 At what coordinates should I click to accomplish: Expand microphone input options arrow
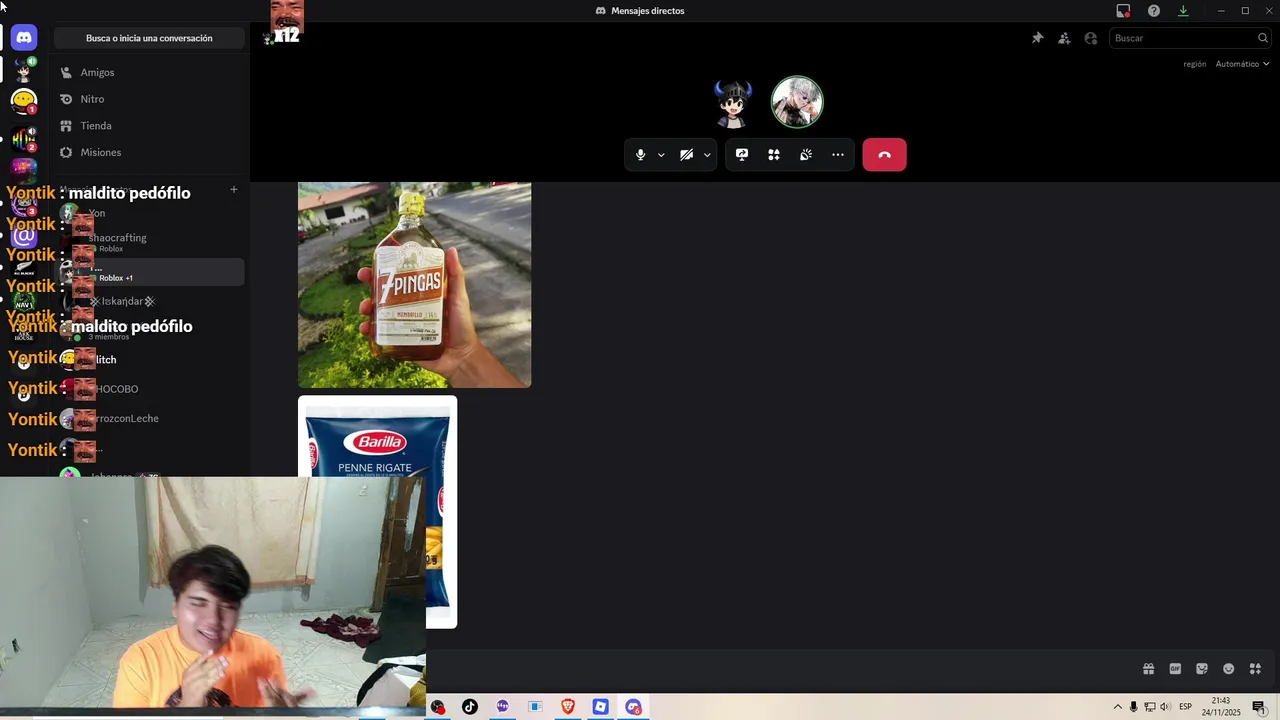661,155
